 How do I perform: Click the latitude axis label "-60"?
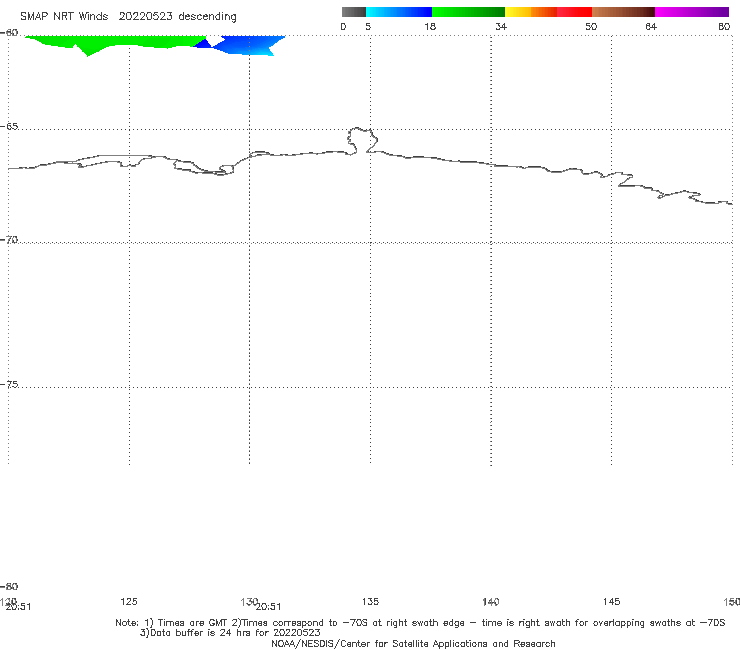pos(9,33)
